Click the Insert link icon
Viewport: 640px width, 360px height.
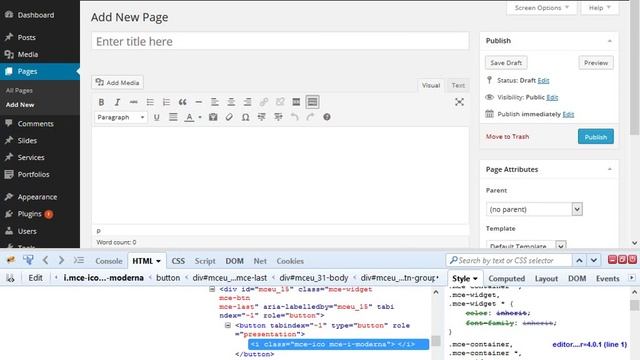(x=264, y=102)
